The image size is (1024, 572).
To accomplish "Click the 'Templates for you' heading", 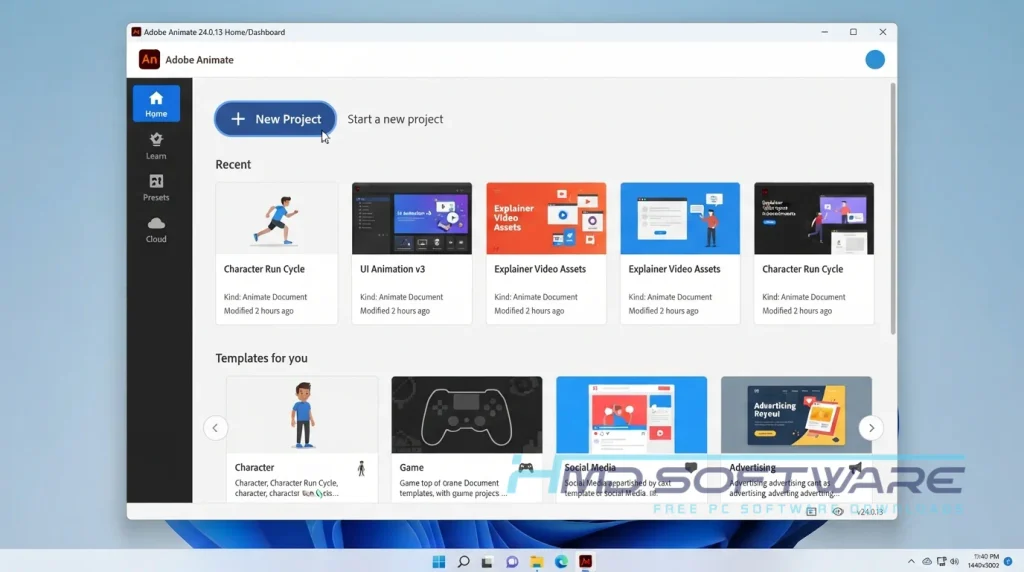I will [261, 358].
